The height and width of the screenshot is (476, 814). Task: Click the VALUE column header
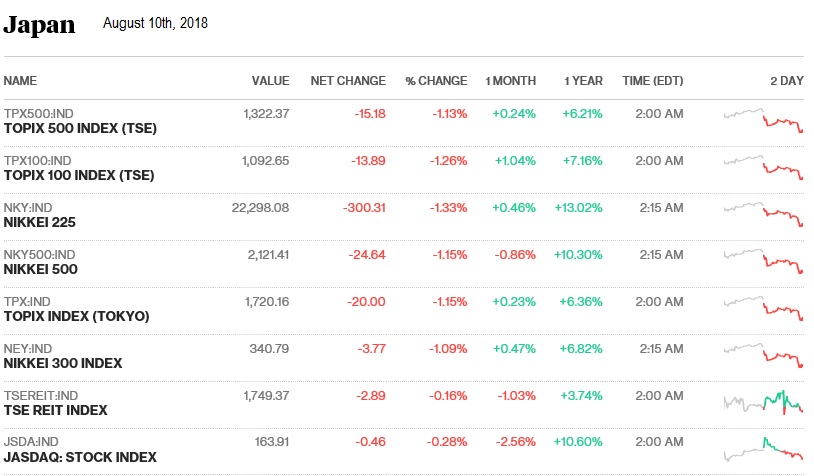(x=270, y=81)
